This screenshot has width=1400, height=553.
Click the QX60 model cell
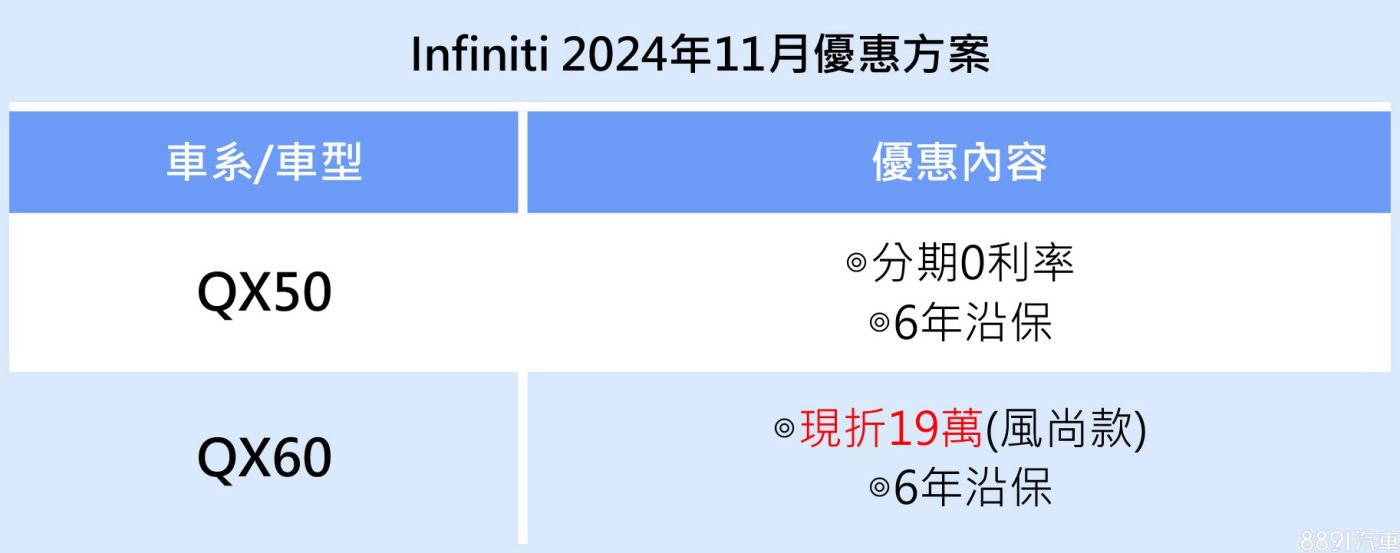pos(264,458)
